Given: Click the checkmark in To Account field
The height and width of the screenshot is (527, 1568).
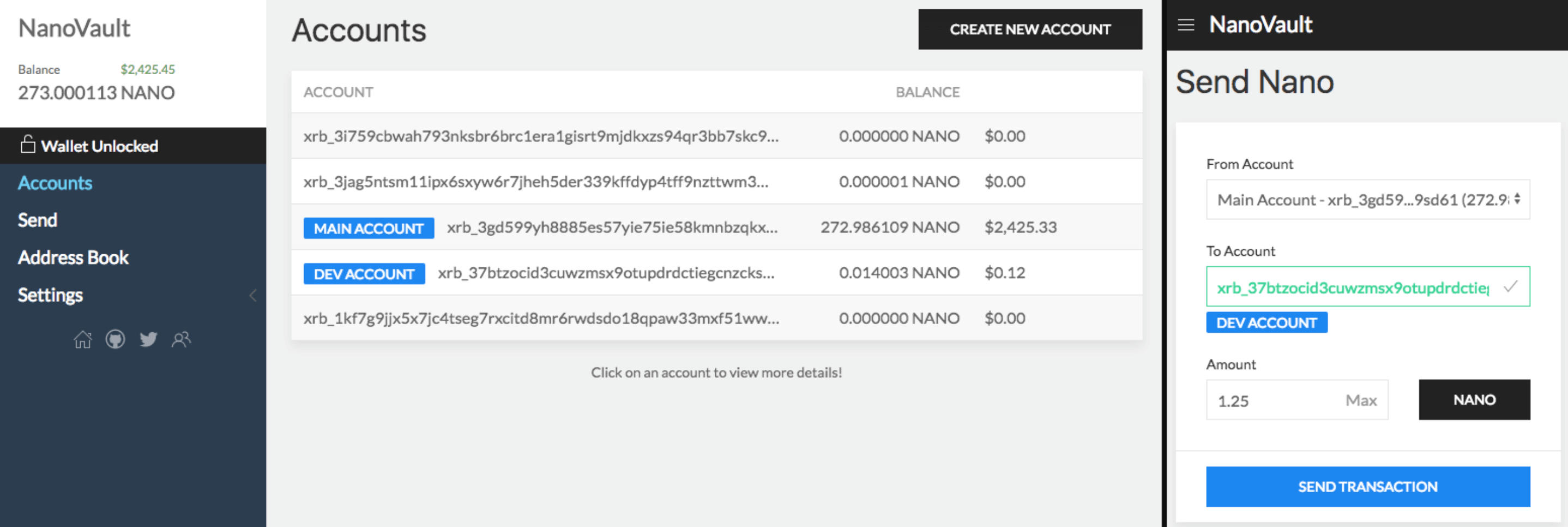Looking at the screenshot, I should pyautogui.click(x=1510, y=286).
